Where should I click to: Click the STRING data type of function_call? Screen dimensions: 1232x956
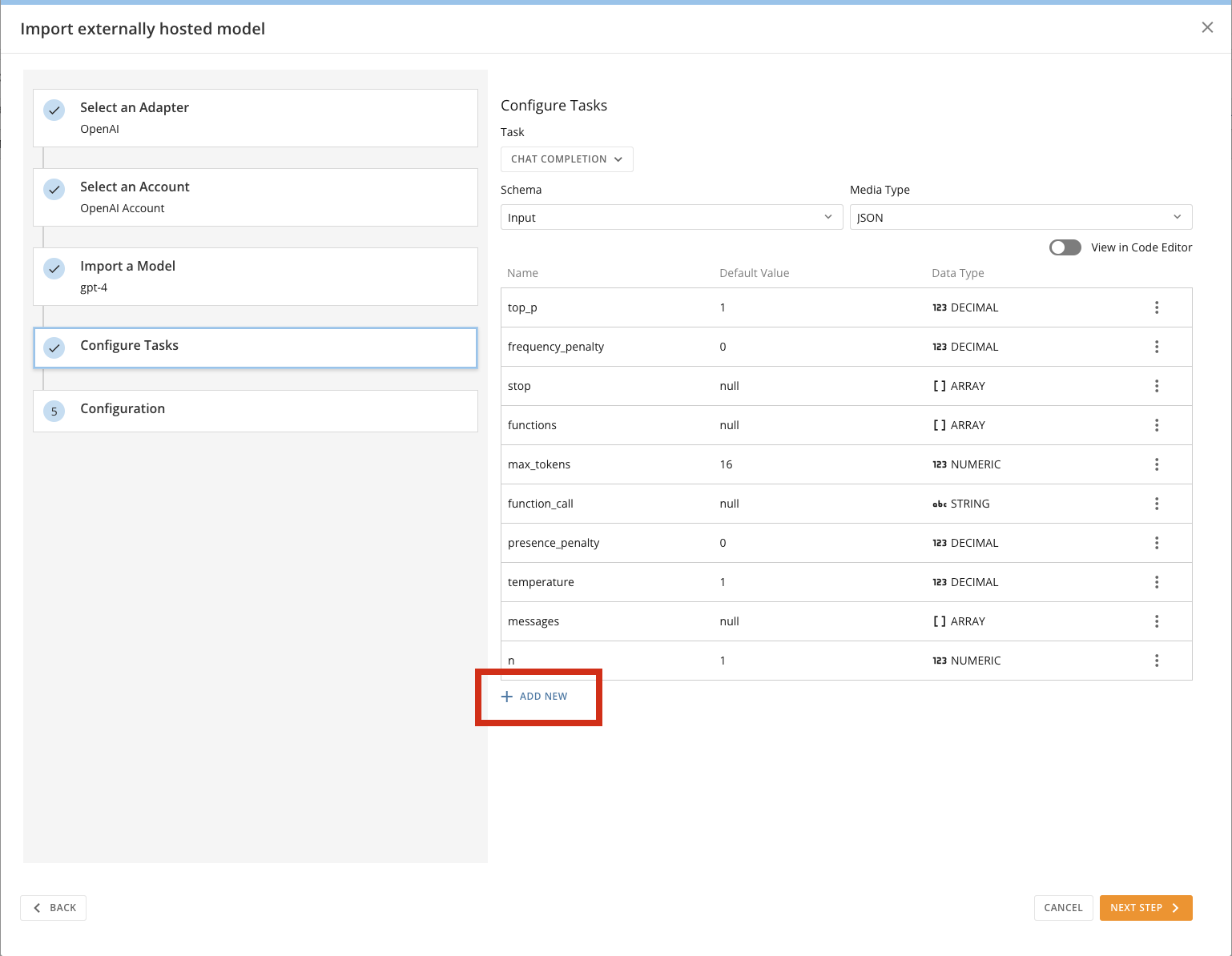click(961, 504)
